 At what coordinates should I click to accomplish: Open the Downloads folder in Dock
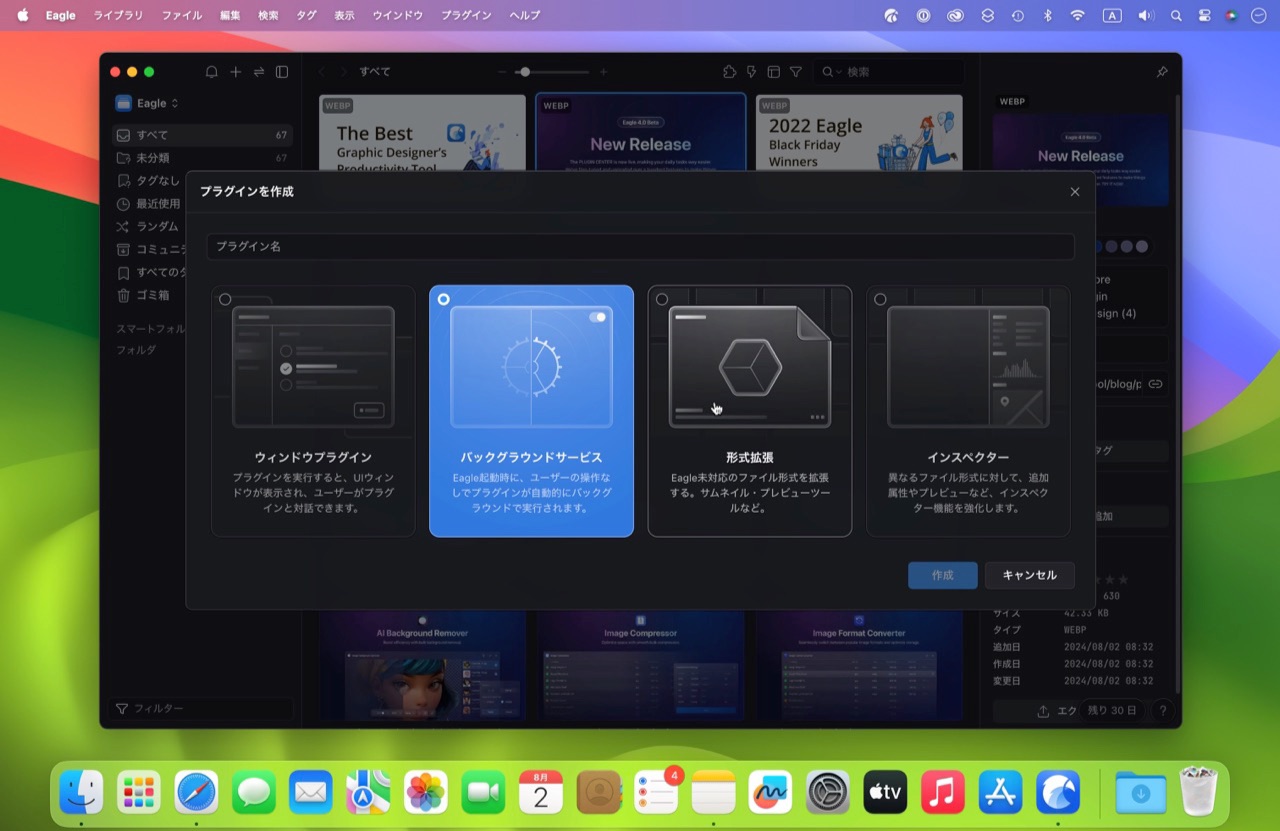[1140, 792]
